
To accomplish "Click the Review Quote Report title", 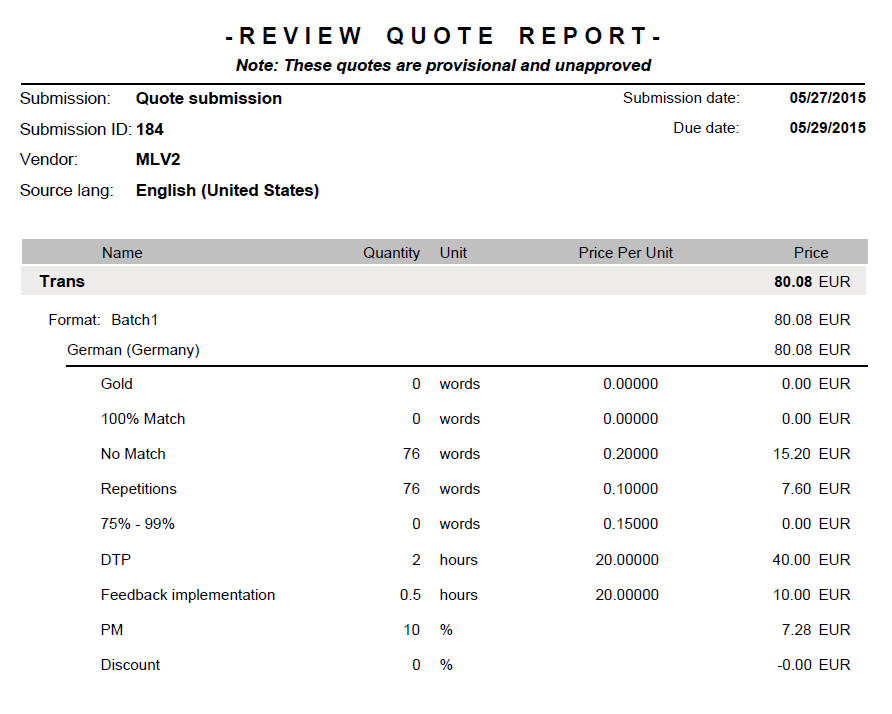I will (443, 37).
